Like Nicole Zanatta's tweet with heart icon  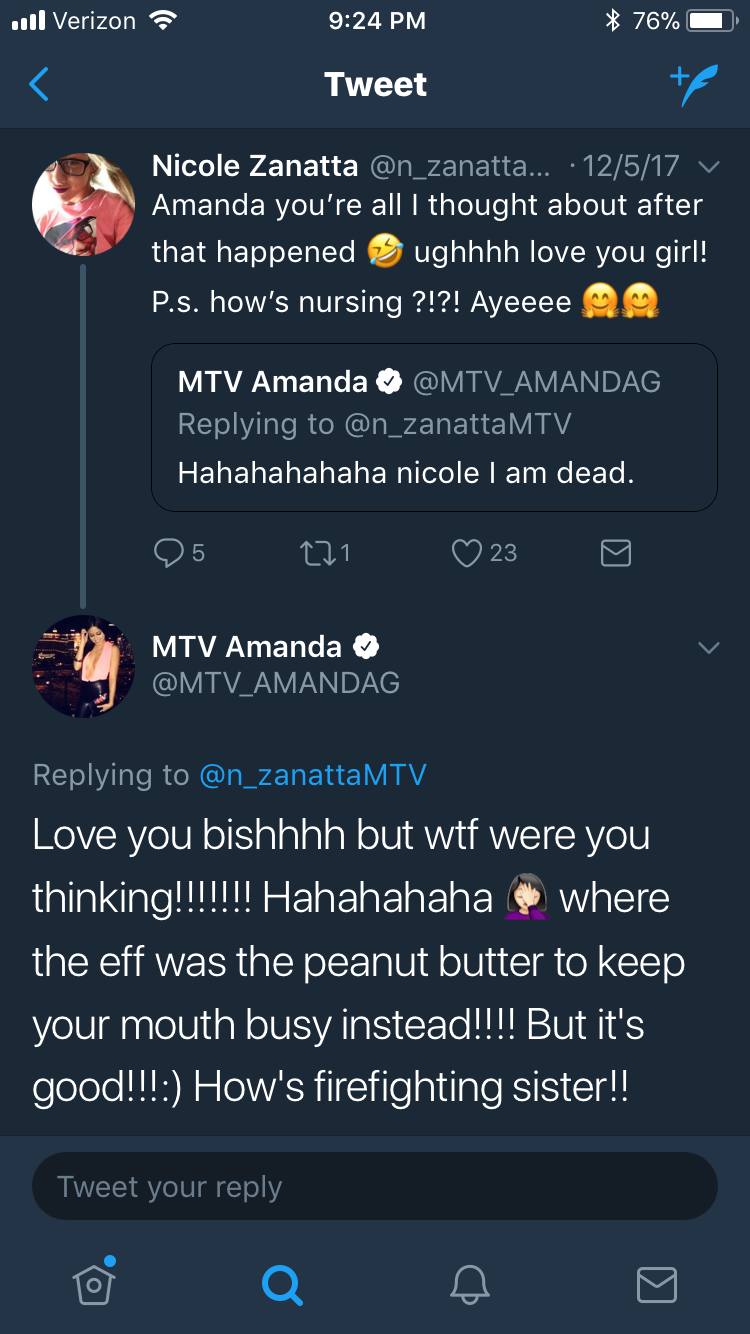[x=466, y=553]
